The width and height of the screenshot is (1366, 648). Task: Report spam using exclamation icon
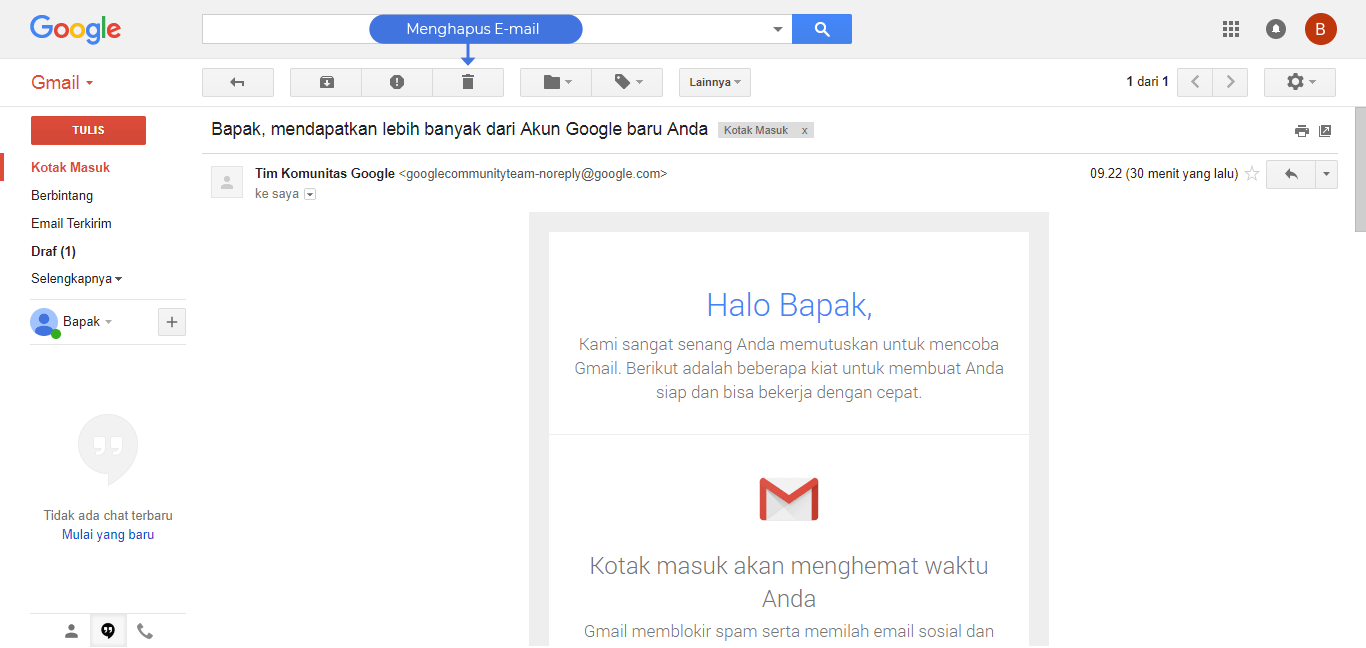[397, 82]
